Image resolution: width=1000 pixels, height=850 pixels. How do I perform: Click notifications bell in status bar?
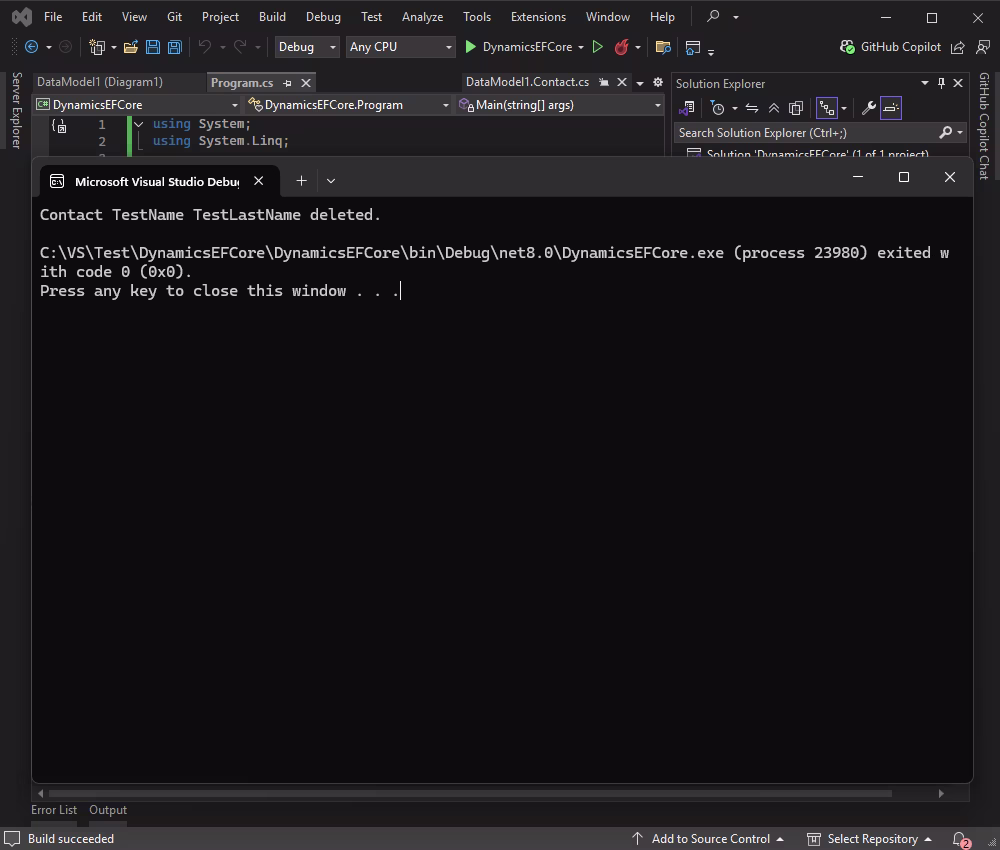coord(960,839)
